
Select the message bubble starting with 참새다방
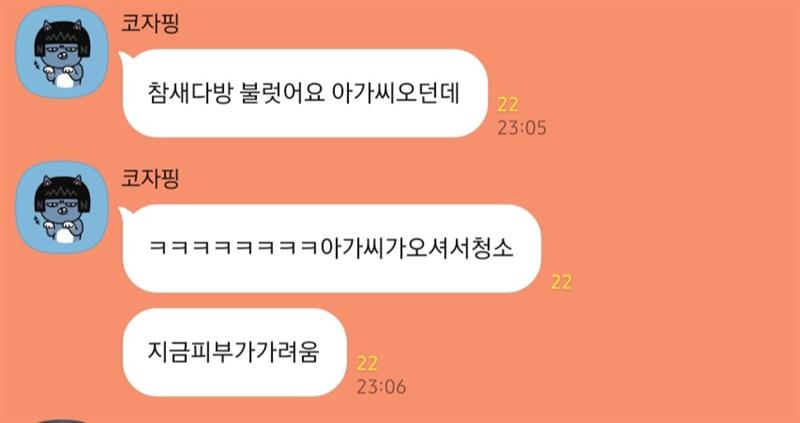(305, 93)
